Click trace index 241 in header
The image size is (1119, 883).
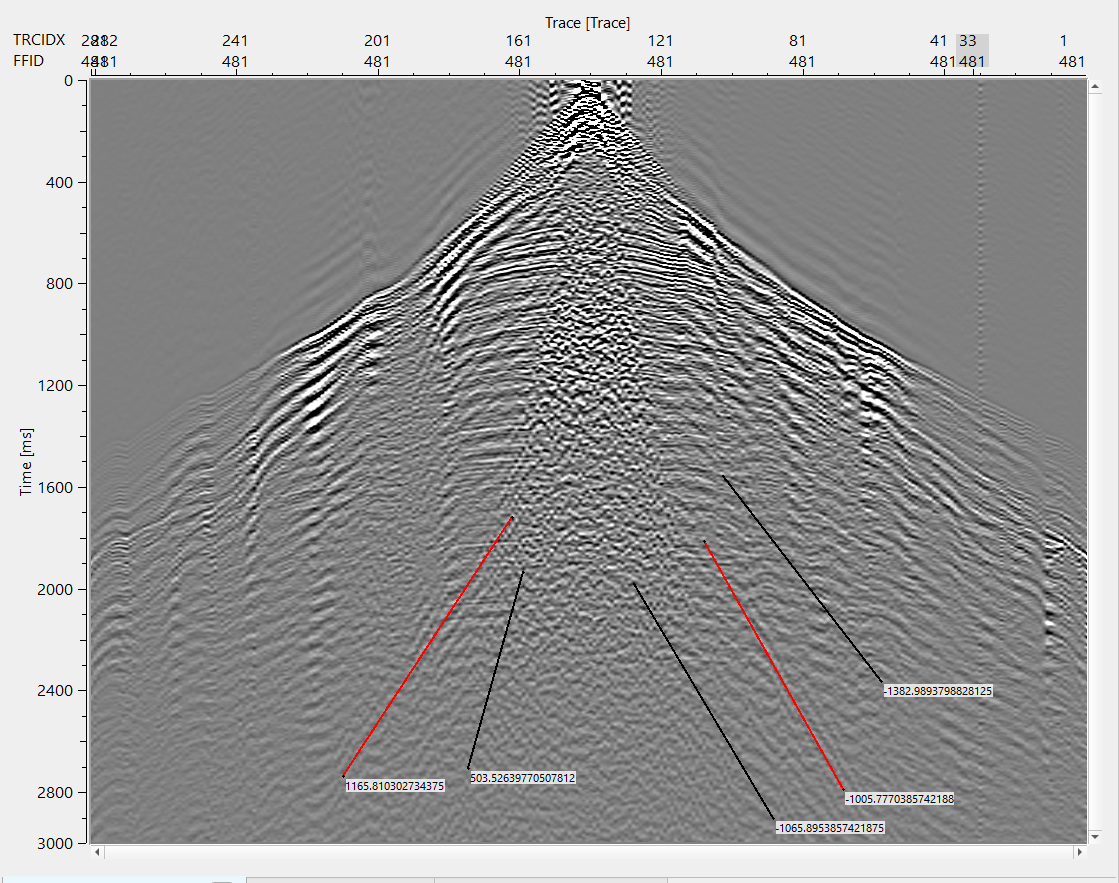[x=235, y=41]
